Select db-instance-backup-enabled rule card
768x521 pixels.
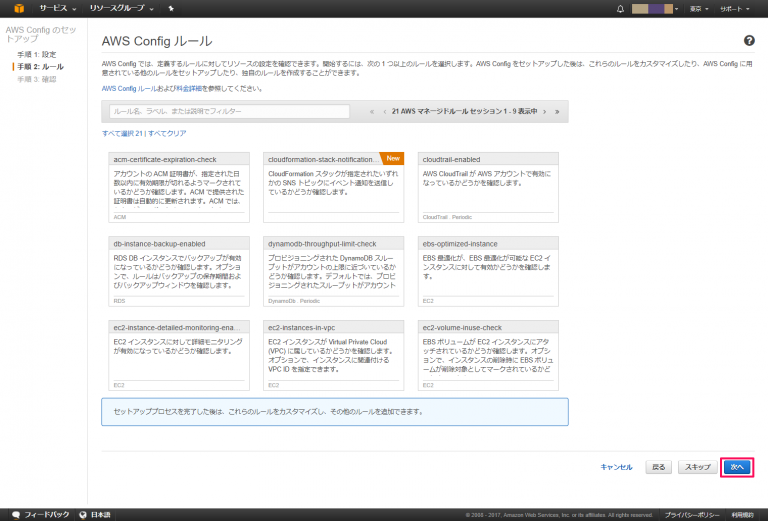179,271
